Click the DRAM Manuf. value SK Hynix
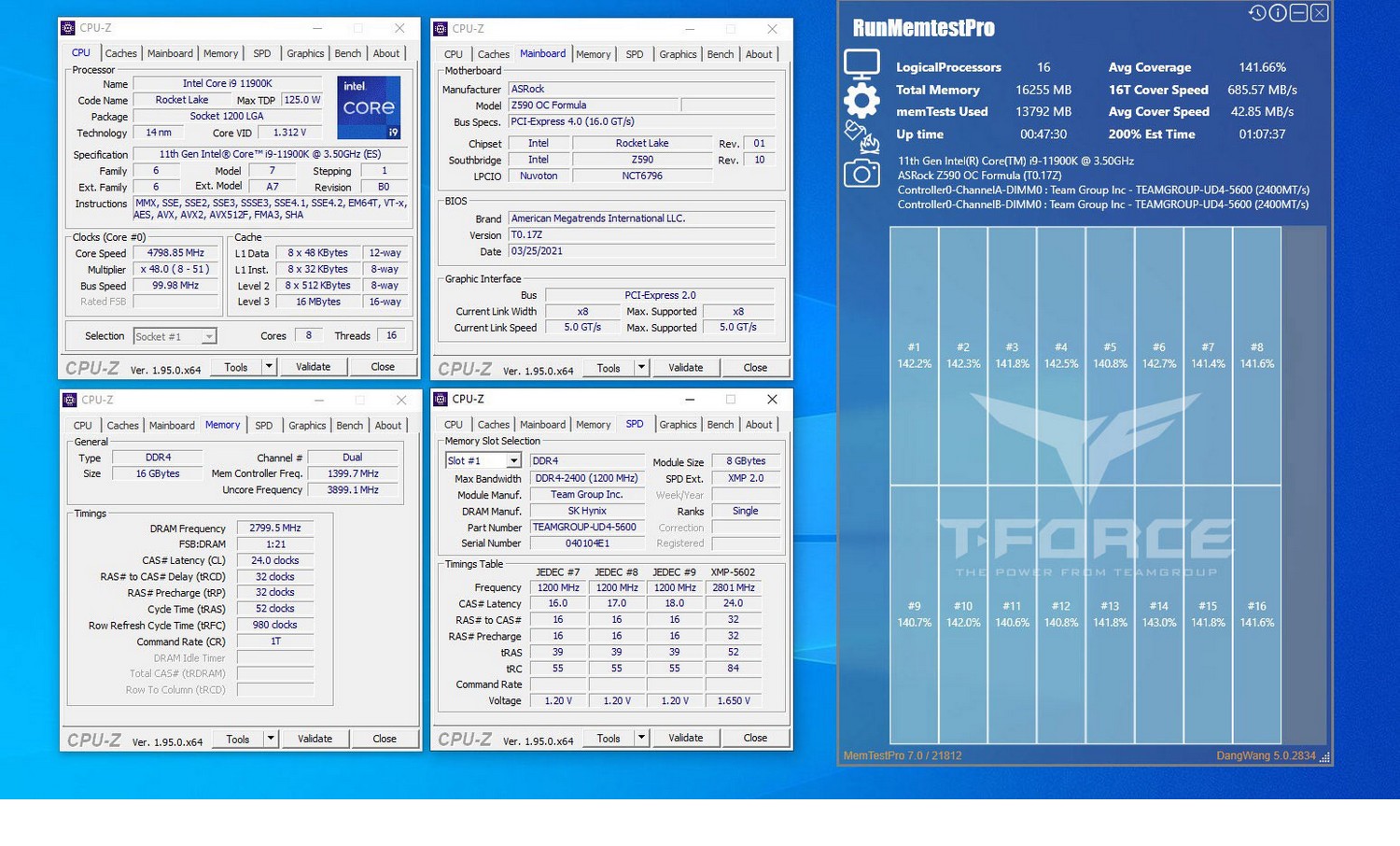Viewport: 1400px width, 846px height. tap(587, 511)
